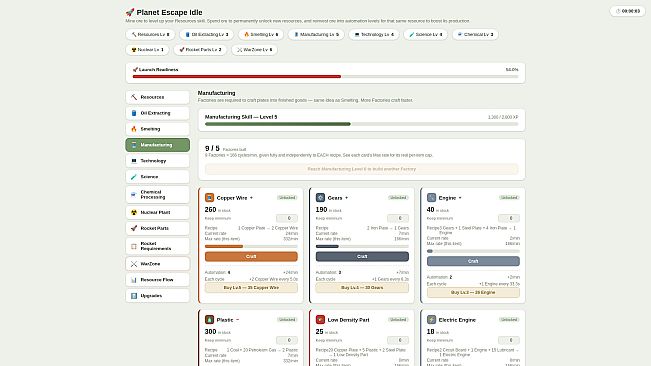The image size is (651, 366).
Task: Click the Craft button on the Gears card
Action: 362,256
